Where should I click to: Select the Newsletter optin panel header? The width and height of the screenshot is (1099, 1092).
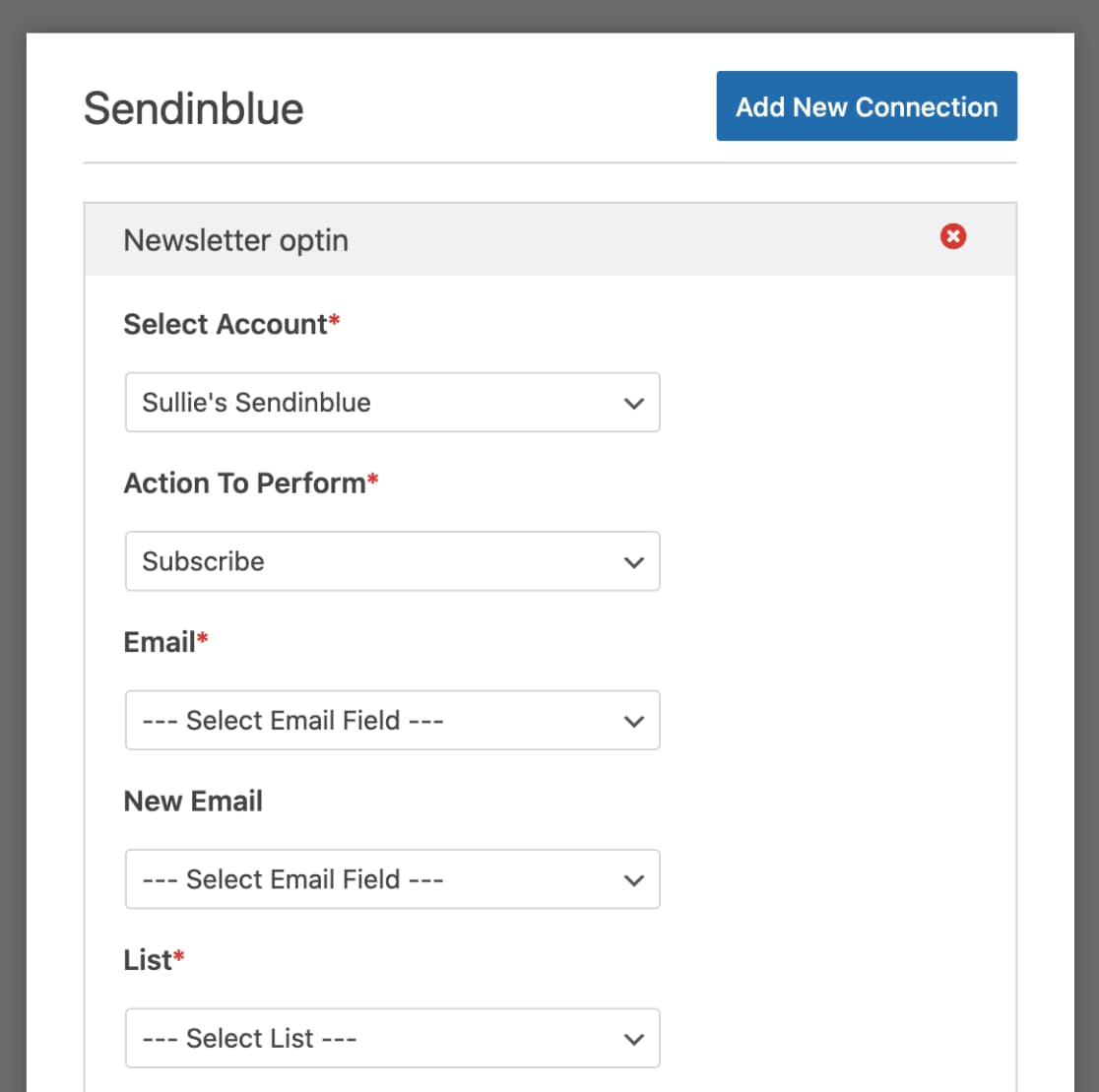pyautogui.click(x=235, y=240)
